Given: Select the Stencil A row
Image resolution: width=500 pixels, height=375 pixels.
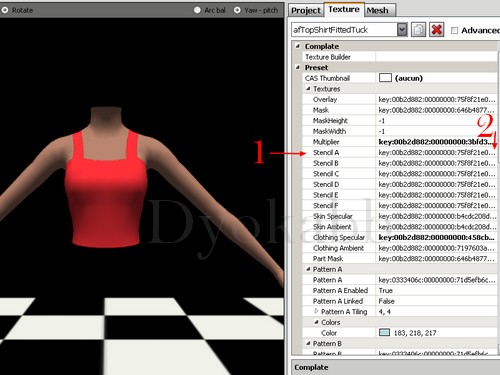Looking at the screenshot, I should tap(400, 152).
